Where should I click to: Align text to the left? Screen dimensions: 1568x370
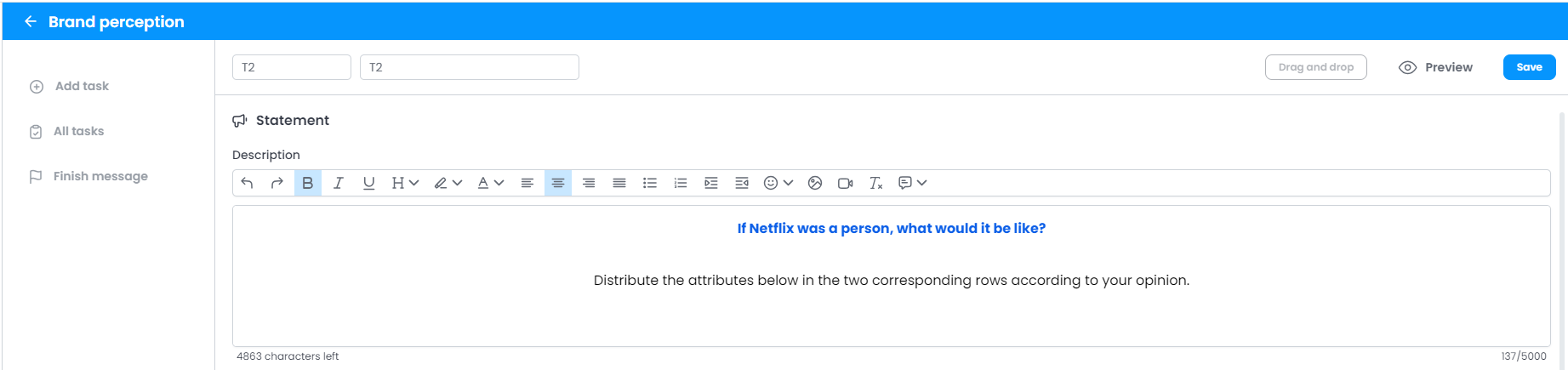pos(527,183)
